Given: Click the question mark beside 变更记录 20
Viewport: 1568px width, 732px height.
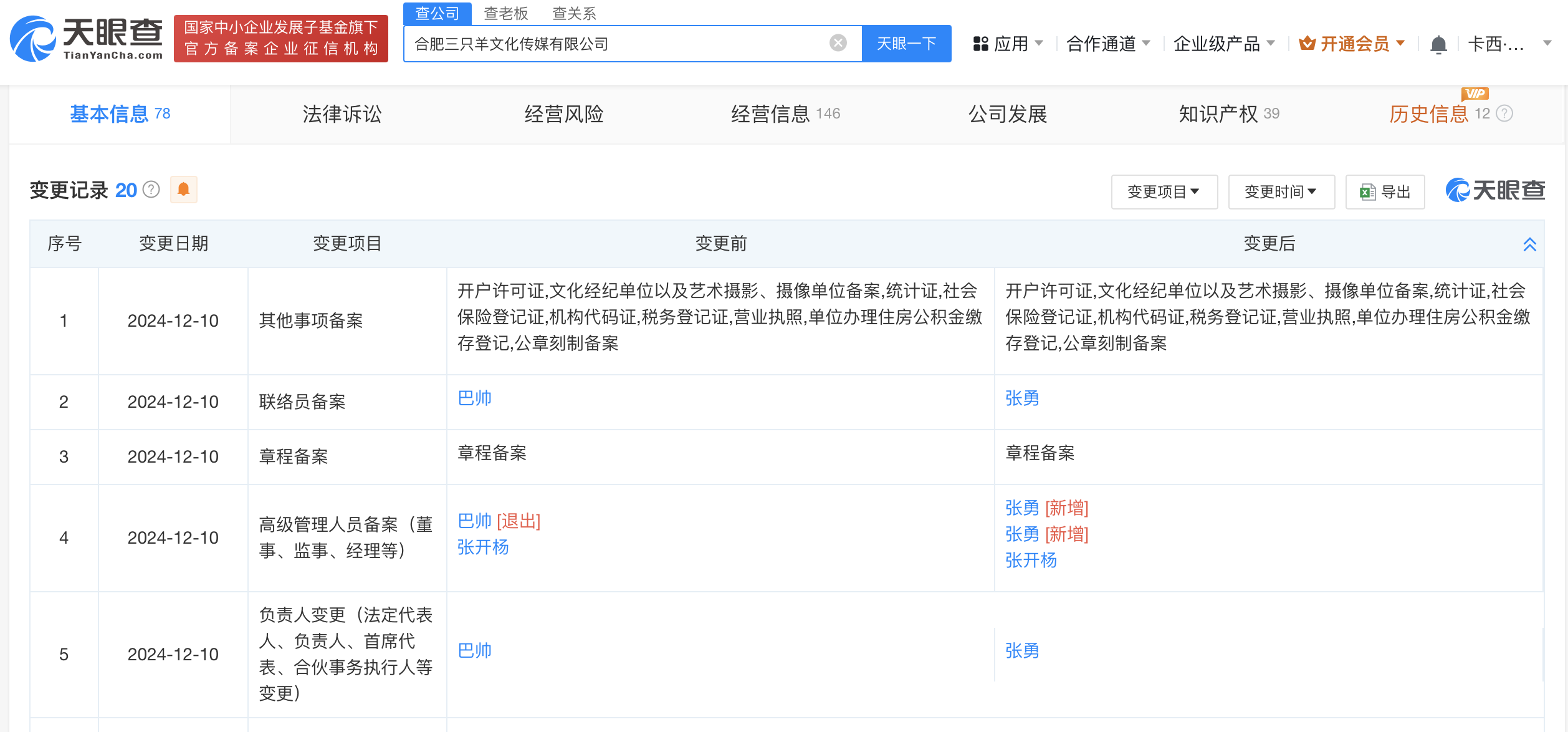Looking at the screenshot, I should 151,190.
